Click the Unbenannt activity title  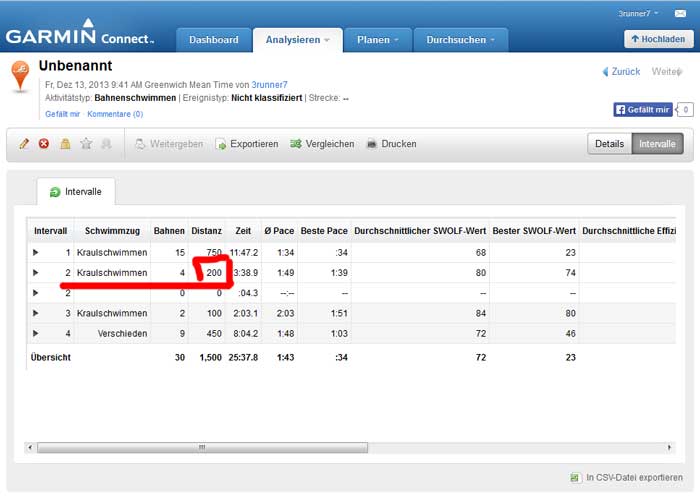click(75, 66)
